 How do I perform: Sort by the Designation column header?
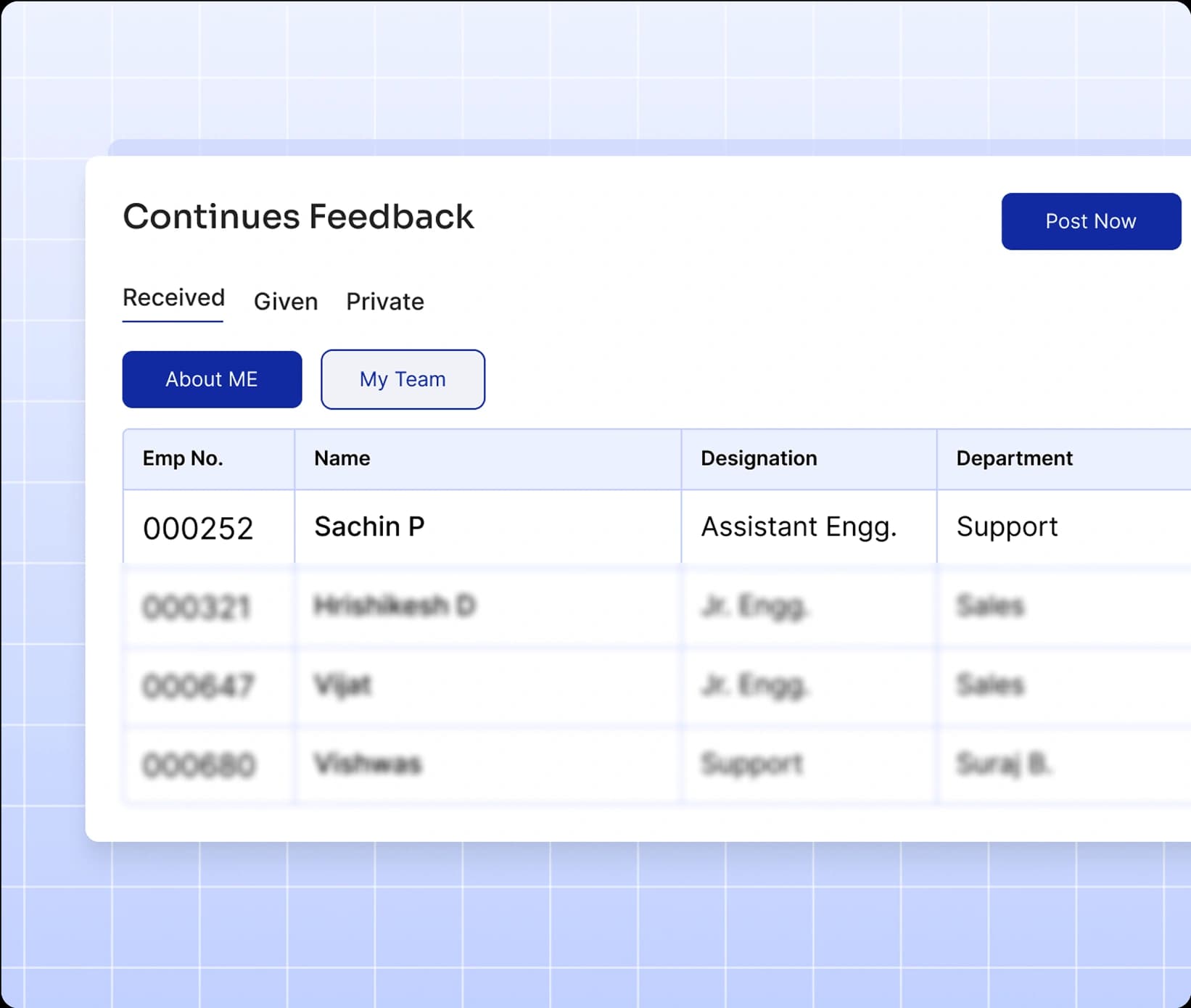tap(759, 458)
